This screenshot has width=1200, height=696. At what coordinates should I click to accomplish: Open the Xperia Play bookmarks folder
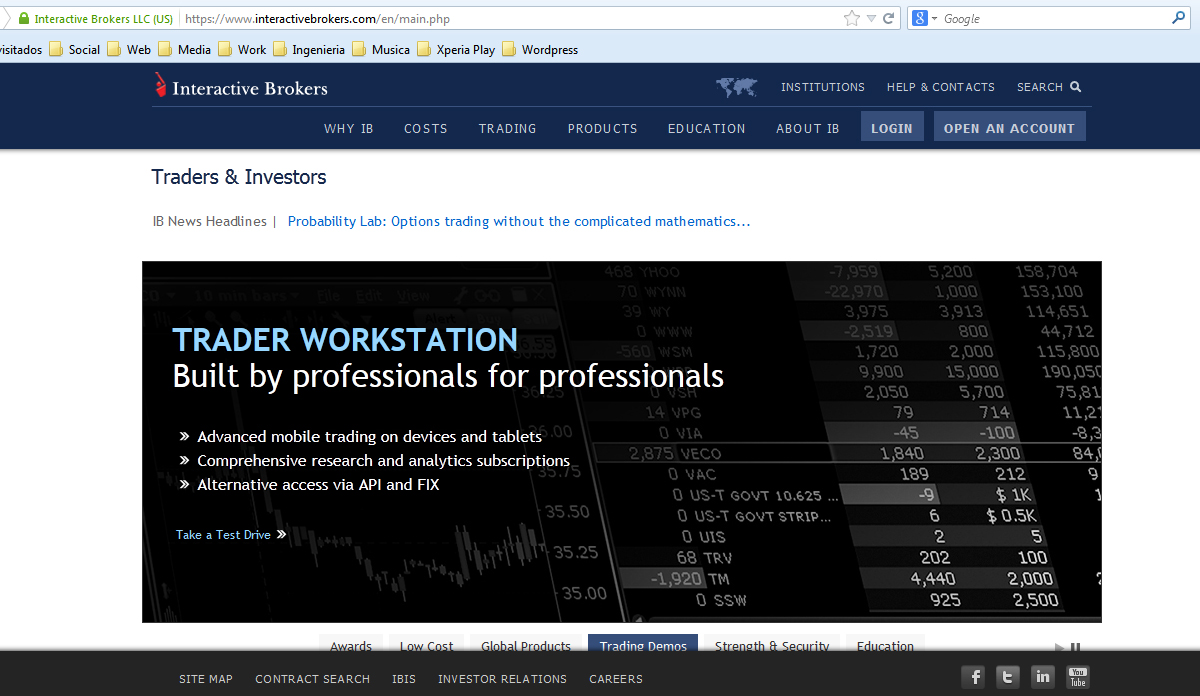click(456, 49)
